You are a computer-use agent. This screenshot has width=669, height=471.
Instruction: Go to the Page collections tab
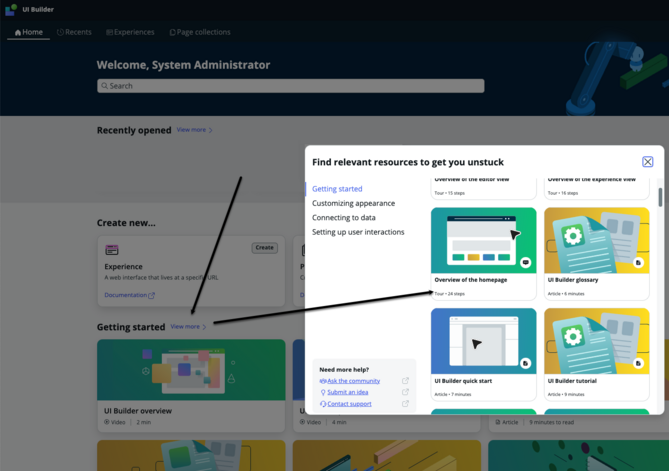pos(200,32)
